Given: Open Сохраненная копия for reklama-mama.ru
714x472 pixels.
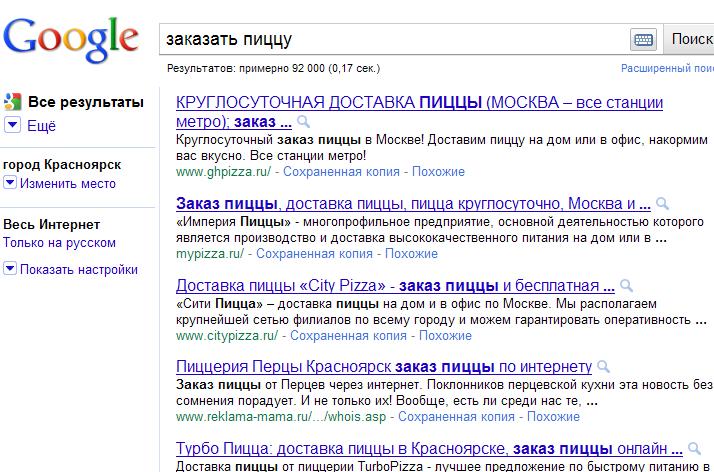Looking at the screenshot, I should (x=456, y=416).
